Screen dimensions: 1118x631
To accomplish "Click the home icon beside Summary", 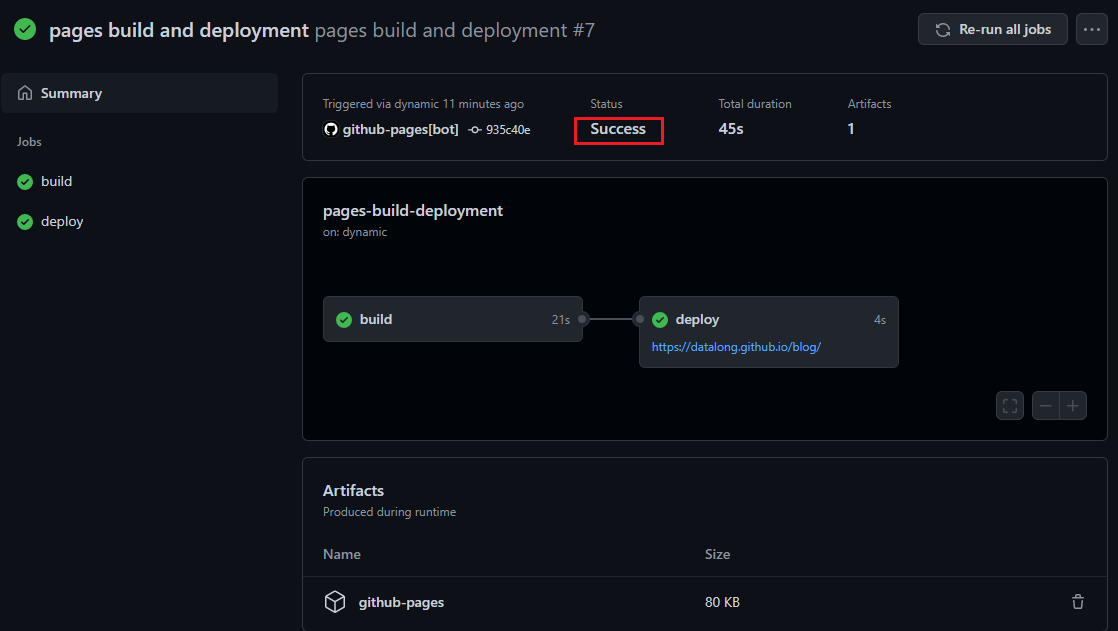I will pos(25,93).
